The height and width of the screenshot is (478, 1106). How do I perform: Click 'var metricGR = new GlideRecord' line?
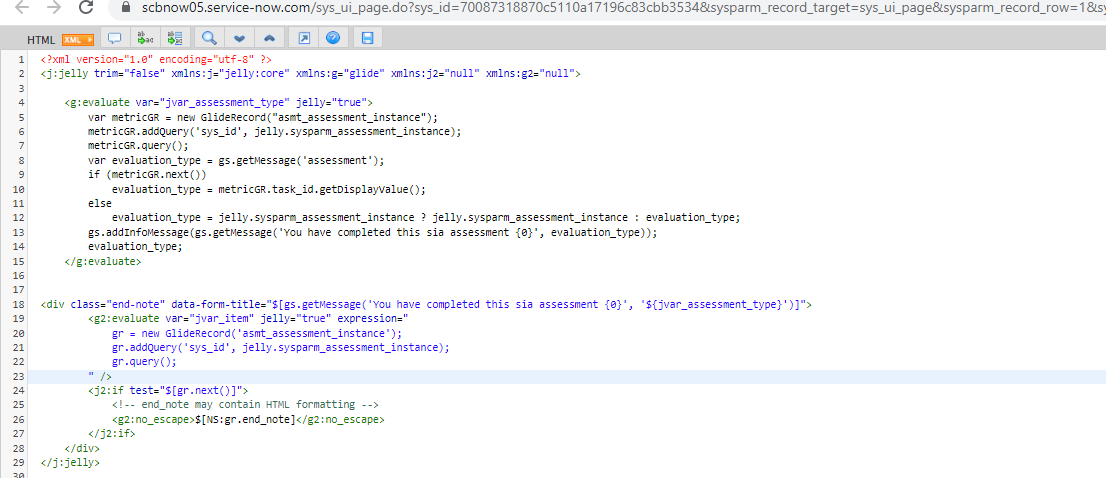pos(263,117)
